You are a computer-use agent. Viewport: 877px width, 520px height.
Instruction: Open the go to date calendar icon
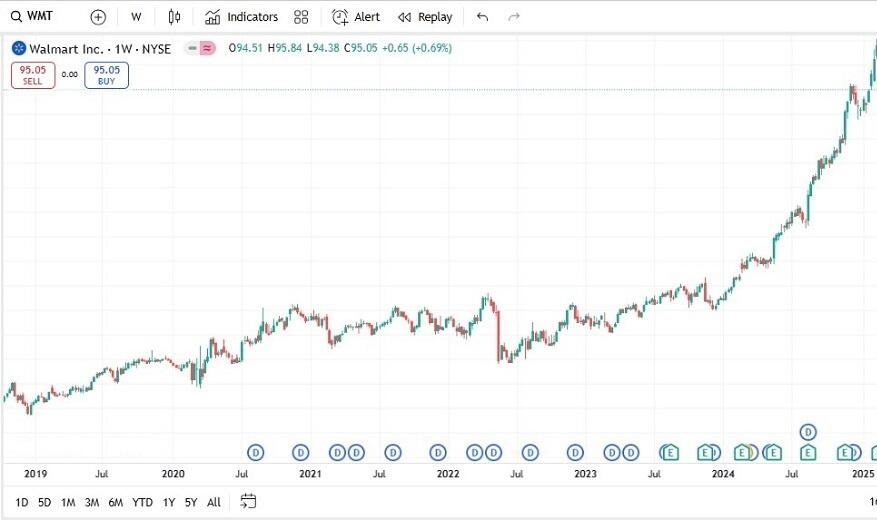[249, 501]
